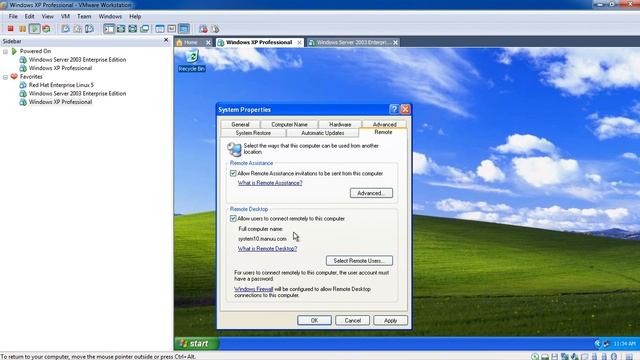The width and height of the screenshot is (640, 360).
Task: Click the tray icon beside the clock
Action: tap(606, 344)
